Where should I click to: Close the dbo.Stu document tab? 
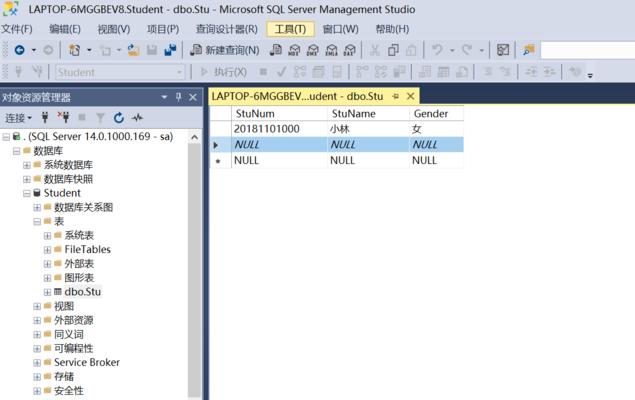tap(410, 96)
